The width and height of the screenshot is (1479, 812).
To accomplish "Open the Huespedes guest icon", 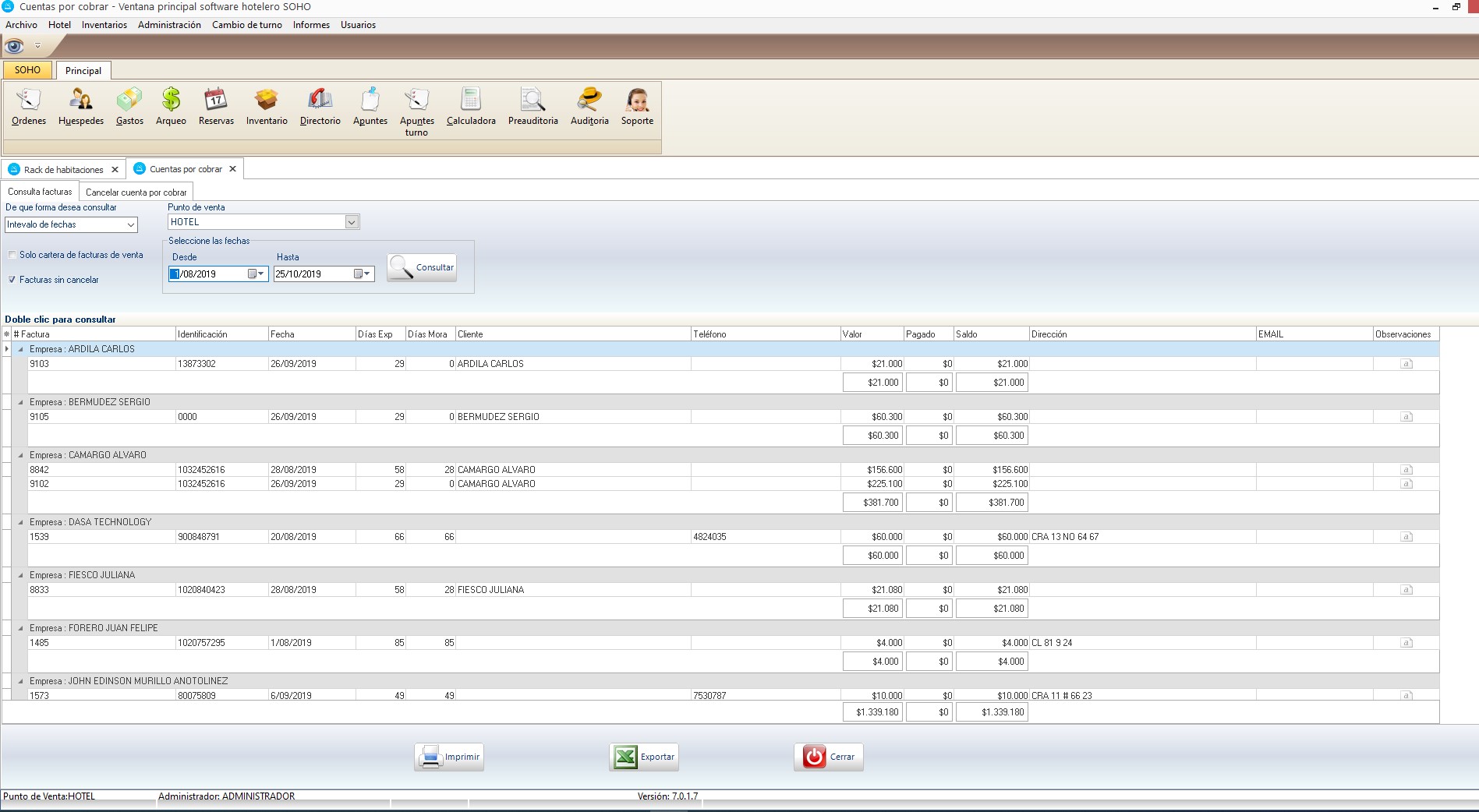I will 80,107.
